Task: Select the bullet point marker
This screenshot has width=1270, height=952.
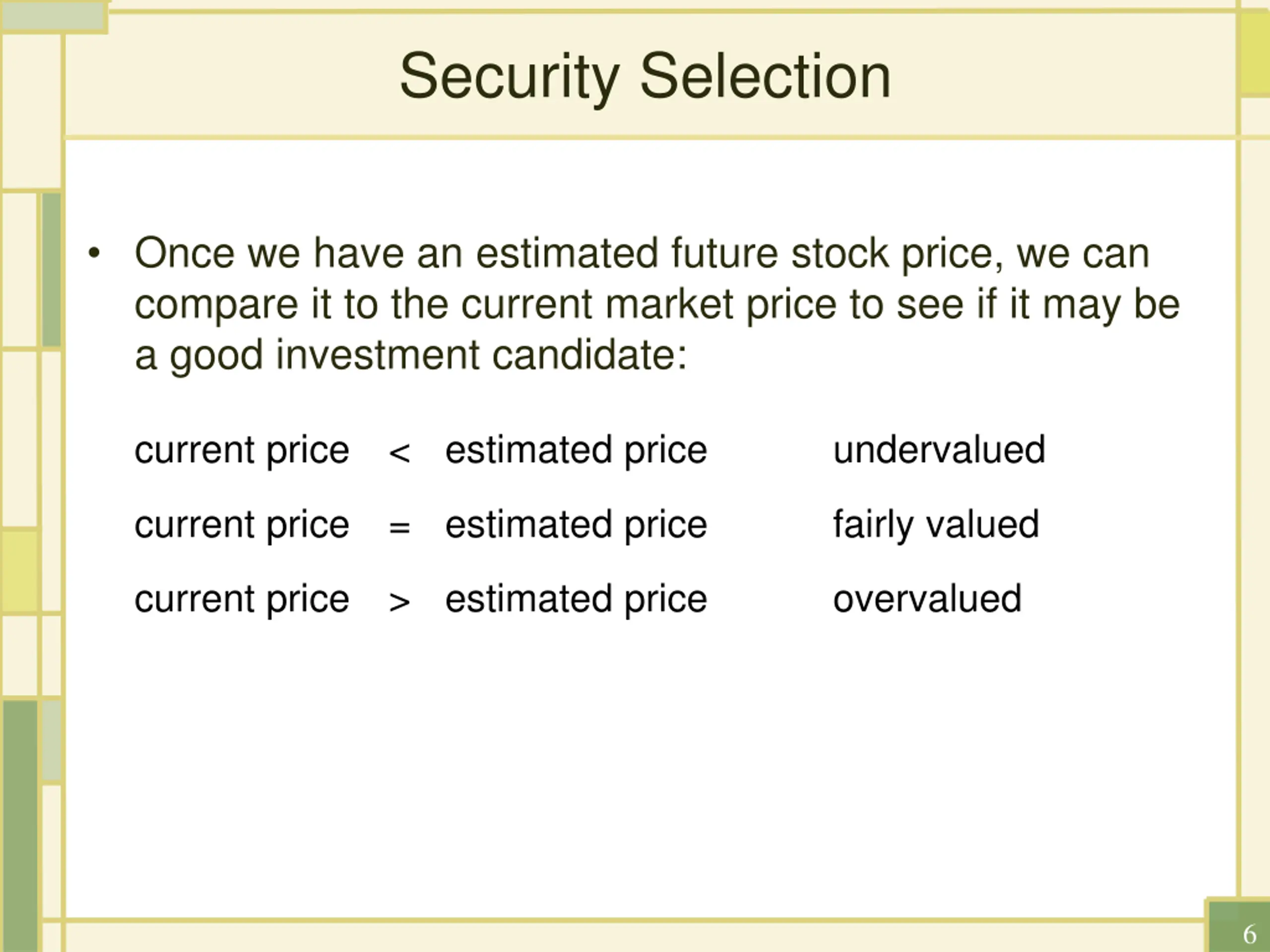Action: [x=94, y=253]
